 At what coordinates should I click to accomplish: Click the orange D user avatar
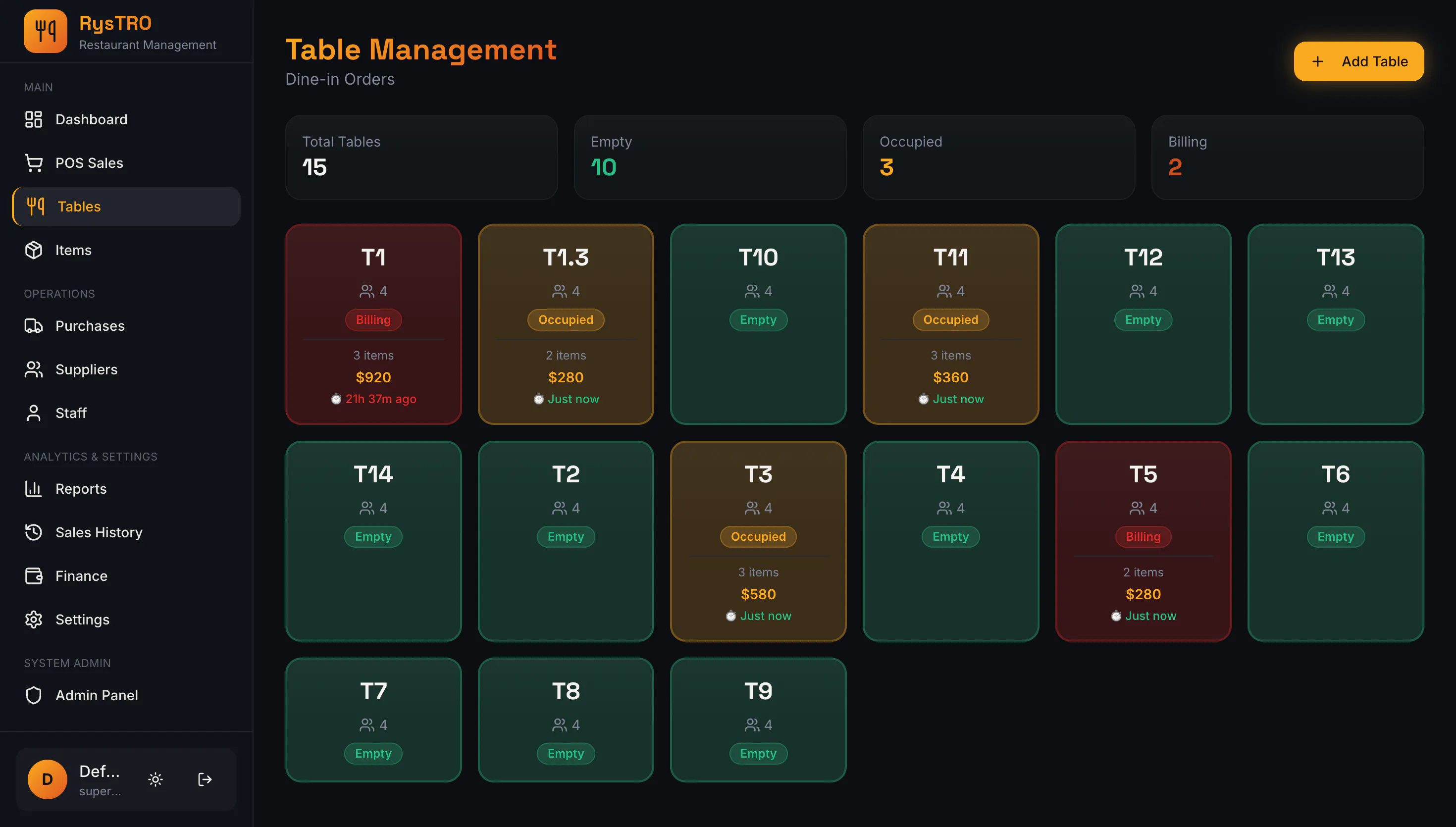pos(48,779)
